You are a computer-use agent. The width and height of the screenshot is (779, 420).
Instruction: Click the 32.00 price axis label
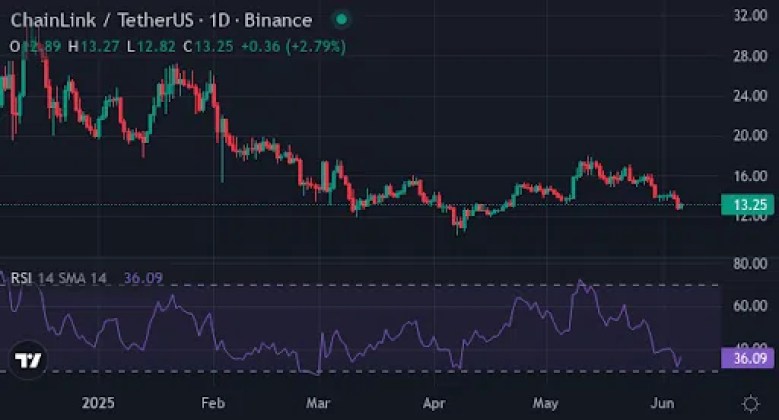(x=748, y=16)
